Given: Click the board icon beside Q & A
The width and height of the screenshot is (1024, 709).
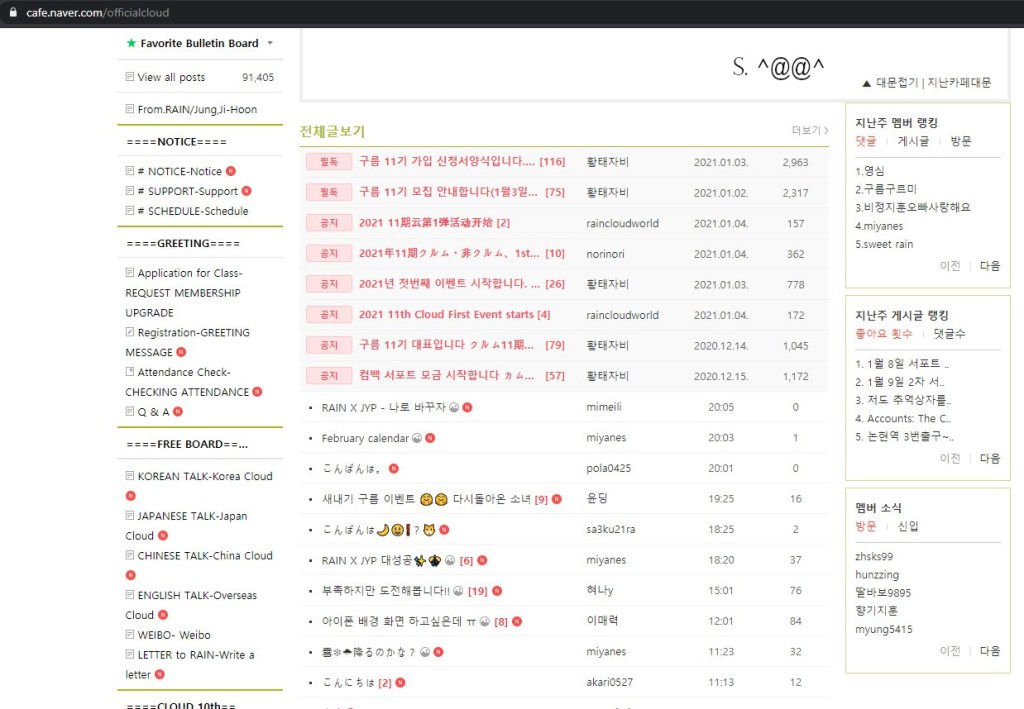Looking at the screenshot, I should [x=130, y=411].
